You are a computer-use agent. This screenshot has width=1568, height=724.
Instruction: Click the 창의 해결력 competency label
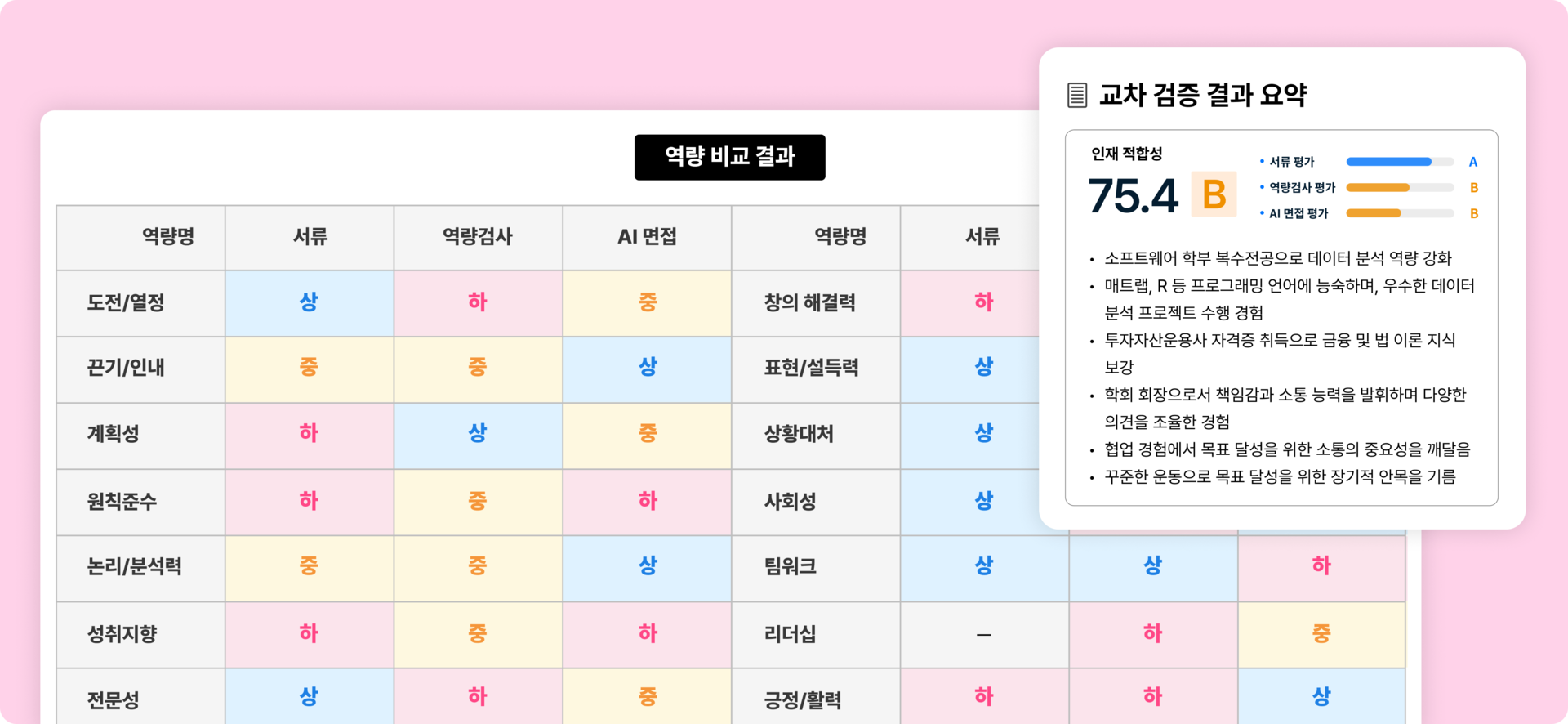coord(809,303)
